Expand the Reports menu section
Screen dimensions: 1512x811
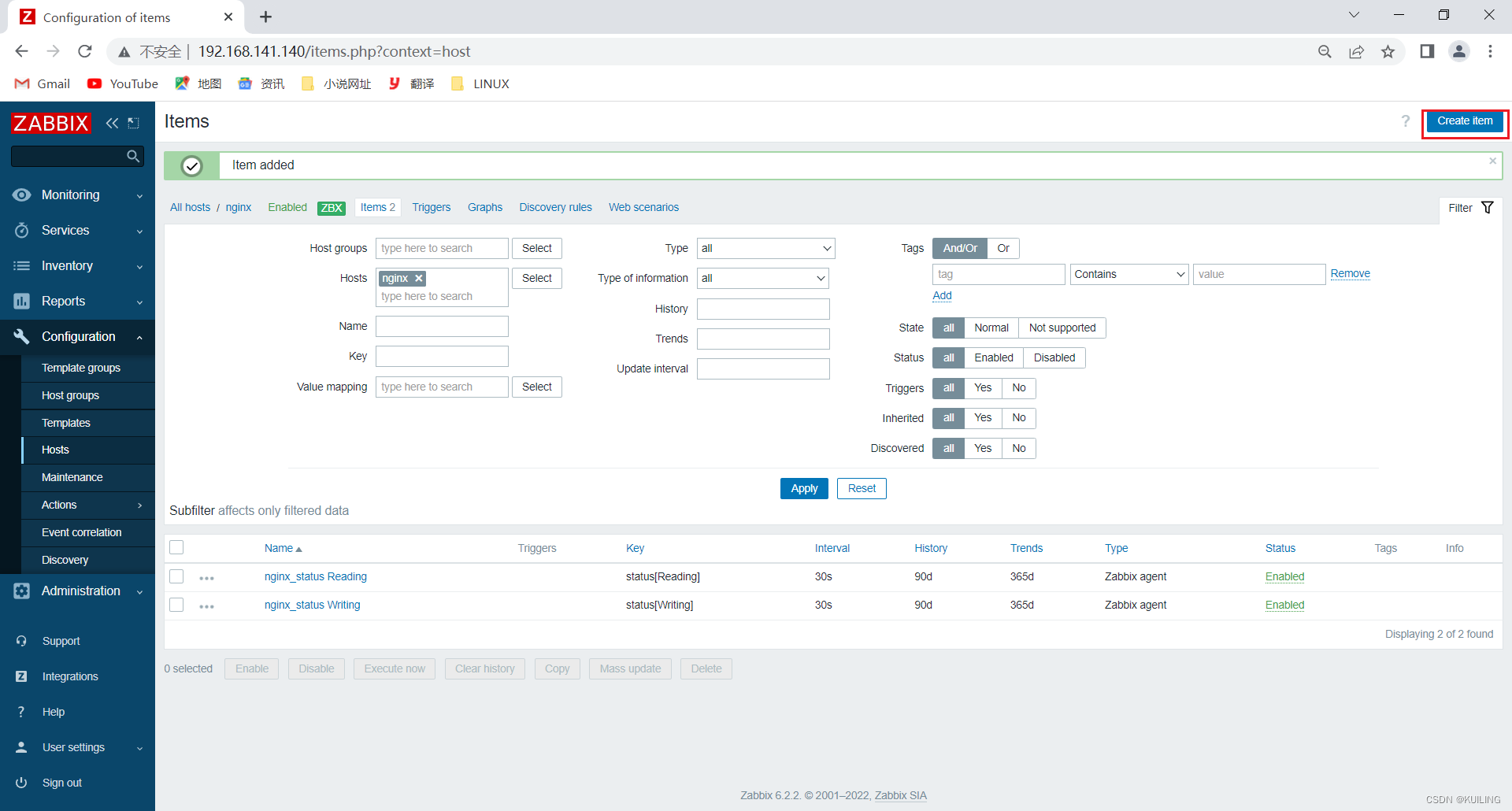click(139, 302)
